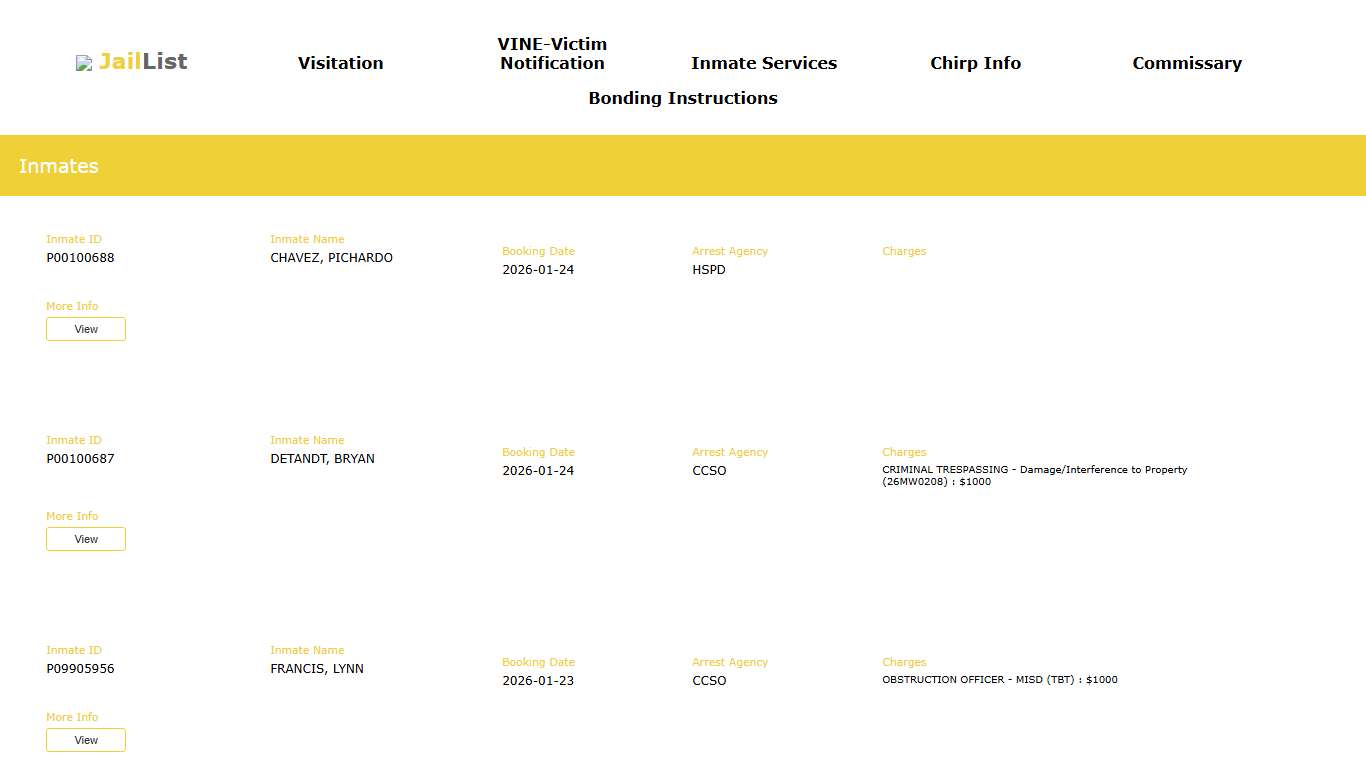Open the Inmate Services menu item
The width and height of the screenshot is (1366, 768).
pyautogui.click(x=763, y=63)
